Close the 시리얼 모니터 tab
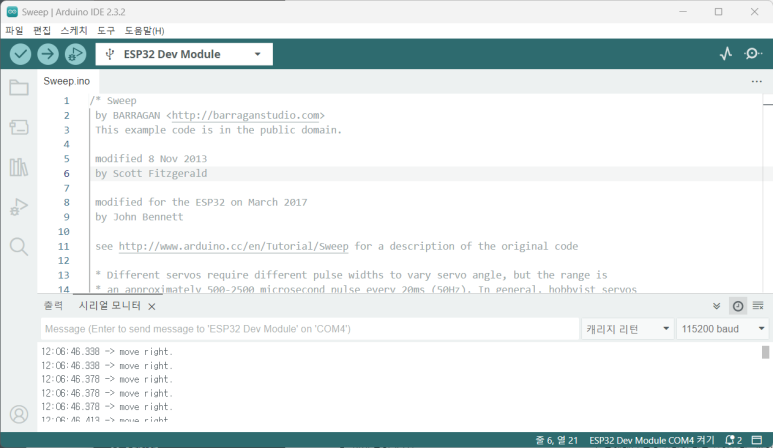This screenshot has width=773, height=448. pyautogui.click(x=152, y=307)
